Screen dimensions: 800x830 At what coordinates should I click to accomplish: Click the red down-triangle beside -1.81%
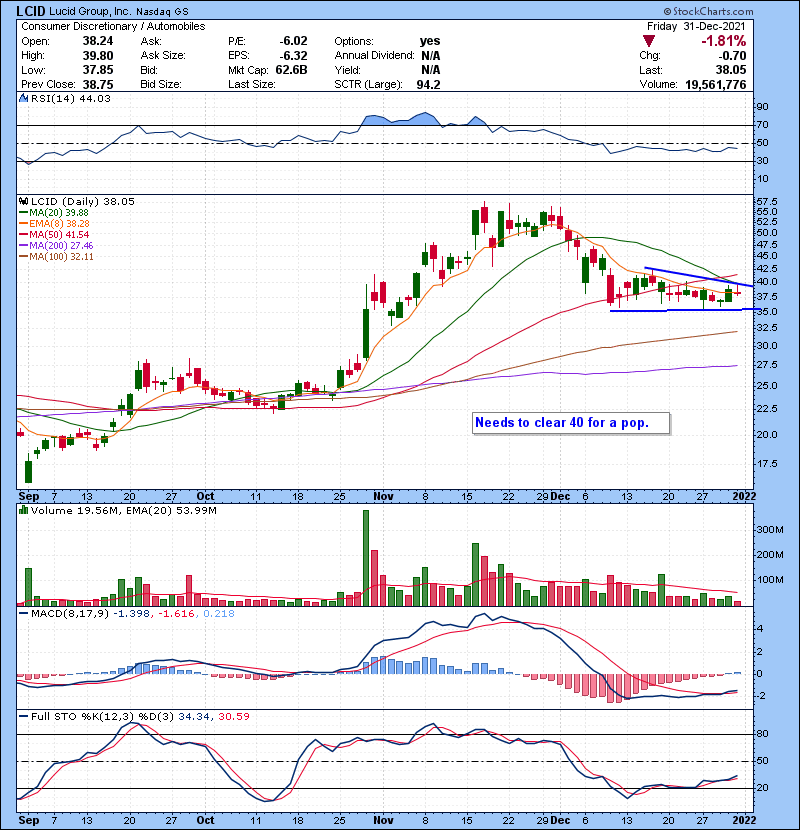[x=649, y=41]
